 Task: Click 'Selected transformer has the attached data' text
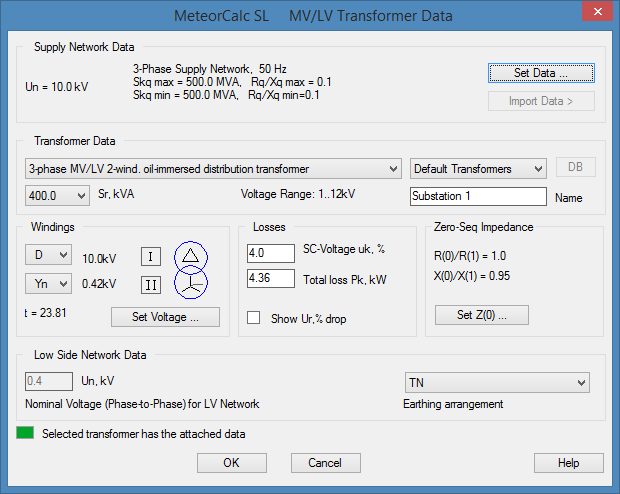click(x=144, y=434)
